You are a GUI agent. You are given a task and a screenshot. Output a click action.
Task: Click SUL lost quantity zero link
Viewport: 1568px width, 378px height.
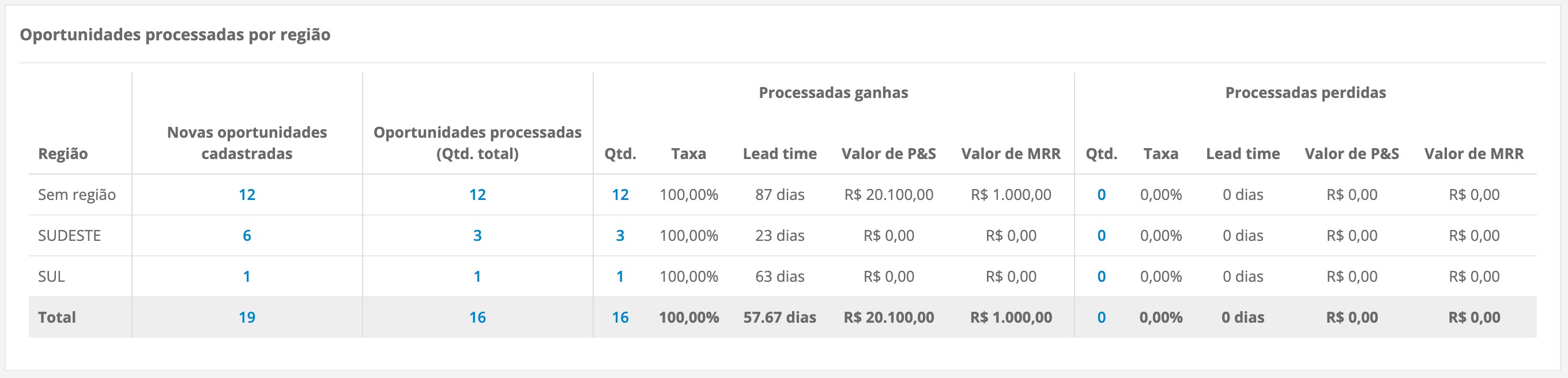(x=1101, y=277)
